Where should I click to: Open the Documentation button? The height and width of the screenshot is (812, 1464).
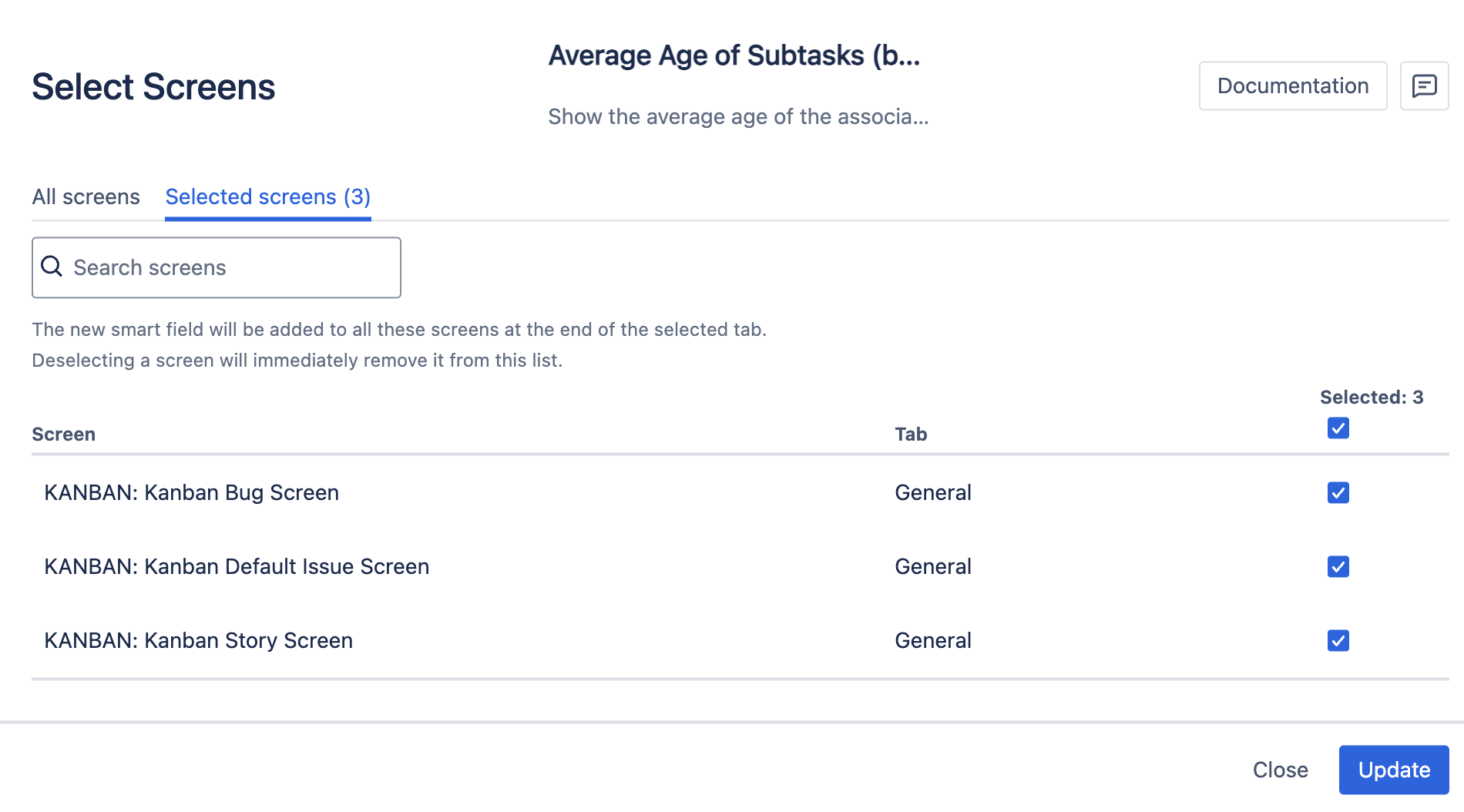tap(1292, 86)
